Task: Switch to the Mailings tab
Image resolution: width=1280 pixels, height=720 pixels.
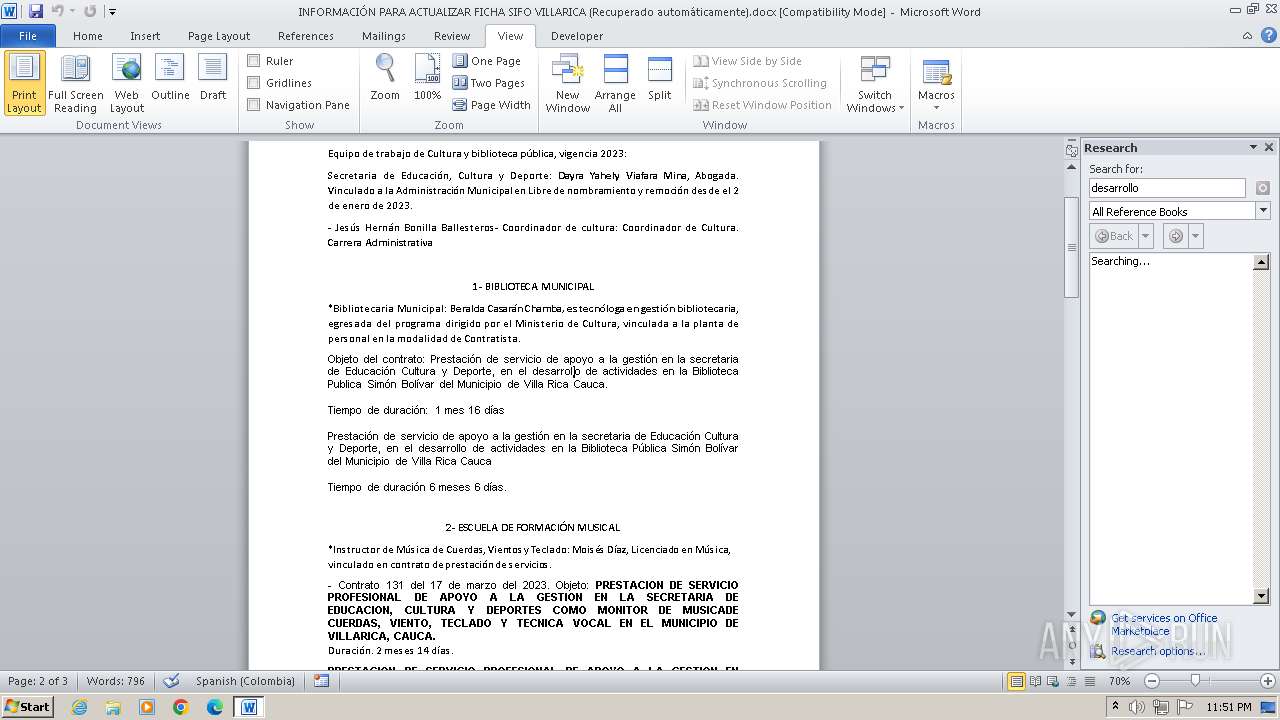Action: point(384,36)
